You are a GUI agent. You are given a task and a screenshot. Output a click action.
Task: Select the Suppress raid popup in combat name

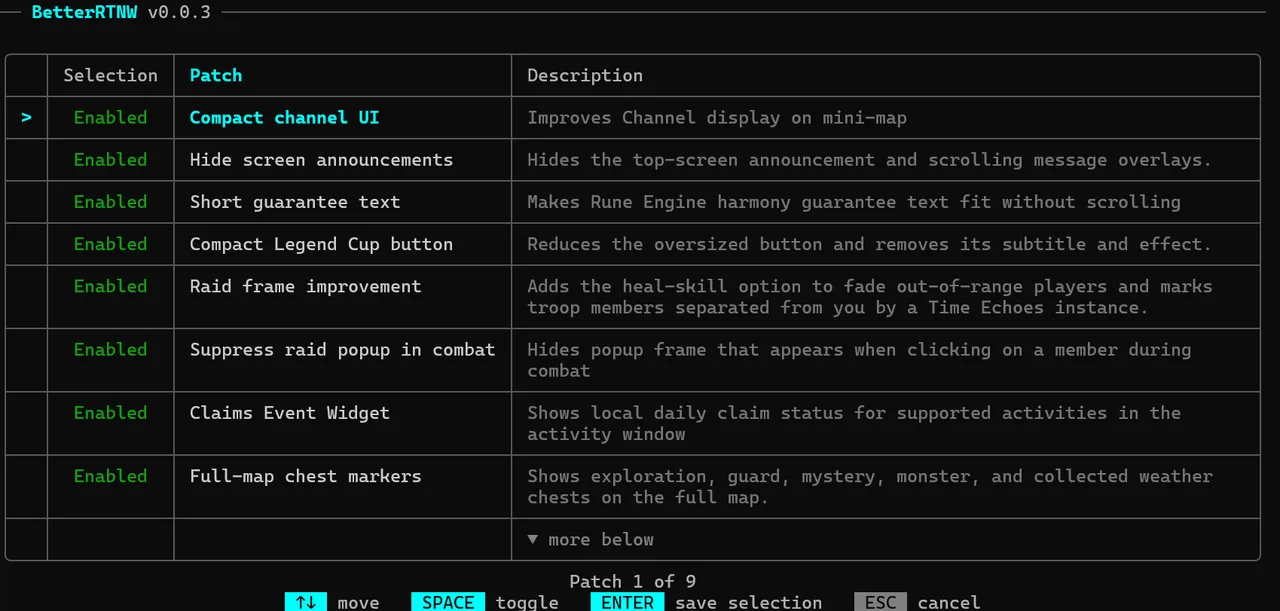[342, 349]
